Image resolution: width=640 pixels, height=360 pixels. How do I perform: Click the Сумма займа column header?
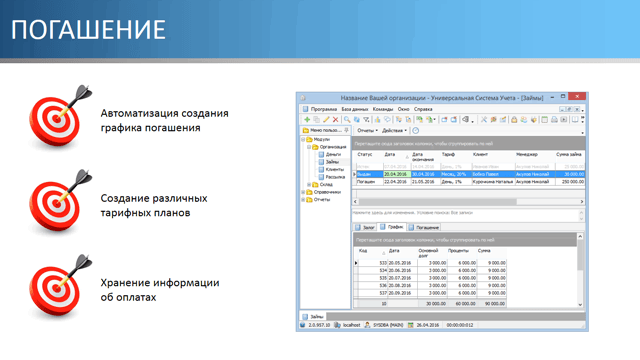[x=569, y=155]
